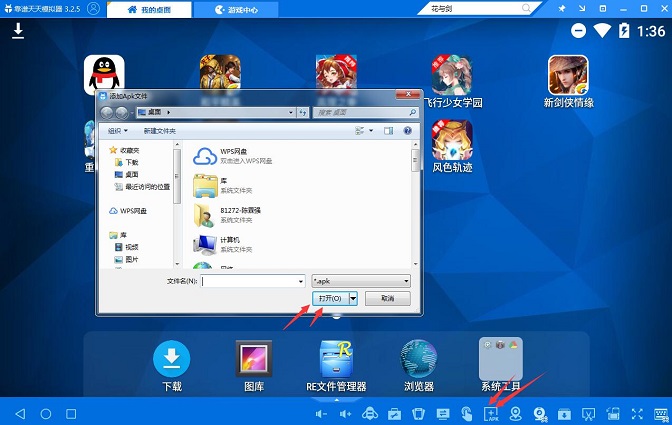The height and width of the screenshot is (425, 672).
Task: Tap the Android back triangle button
Action: [19, 413]
